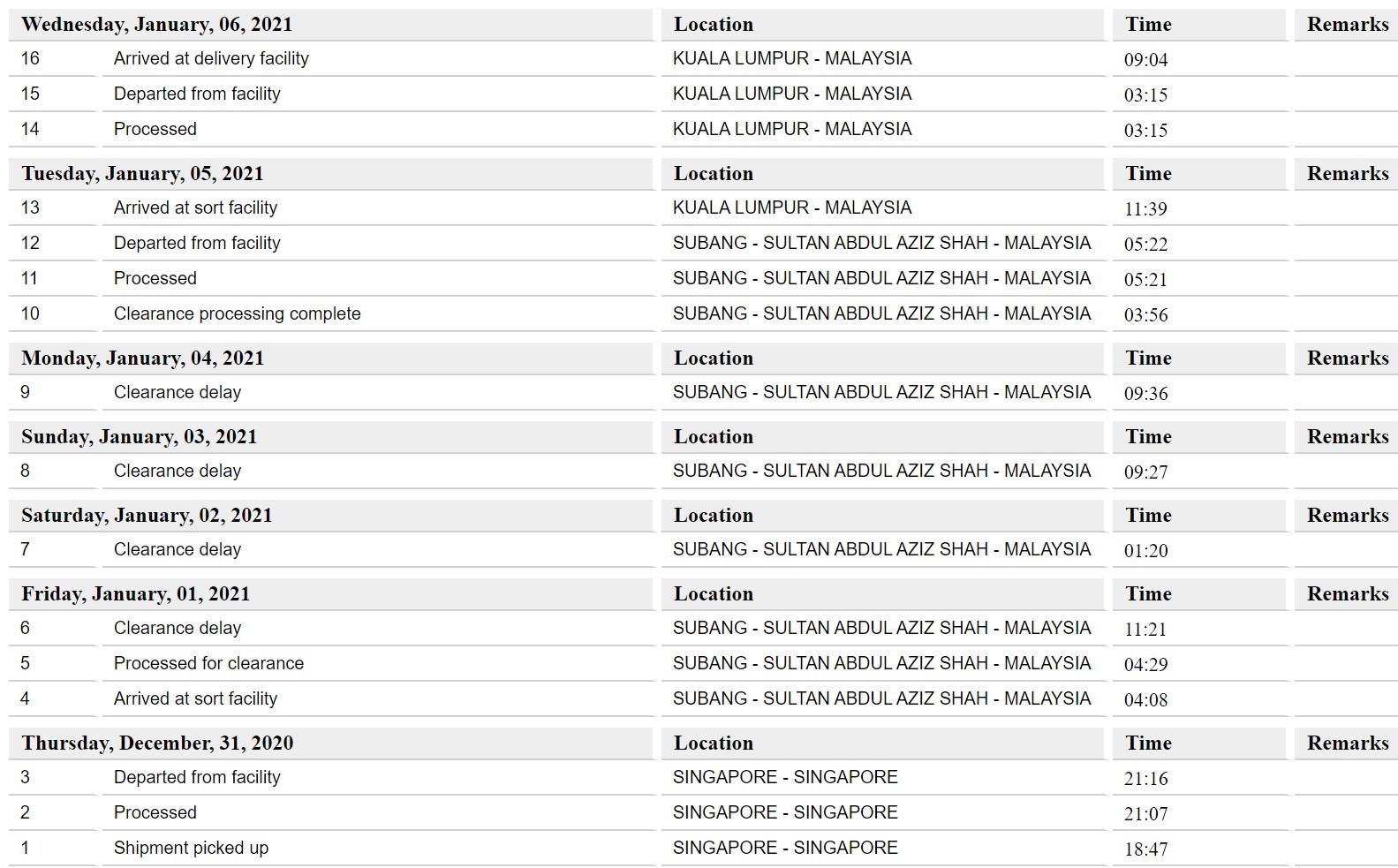
Task: Click the 01:20 time entry
Action: click(1145, 551)
